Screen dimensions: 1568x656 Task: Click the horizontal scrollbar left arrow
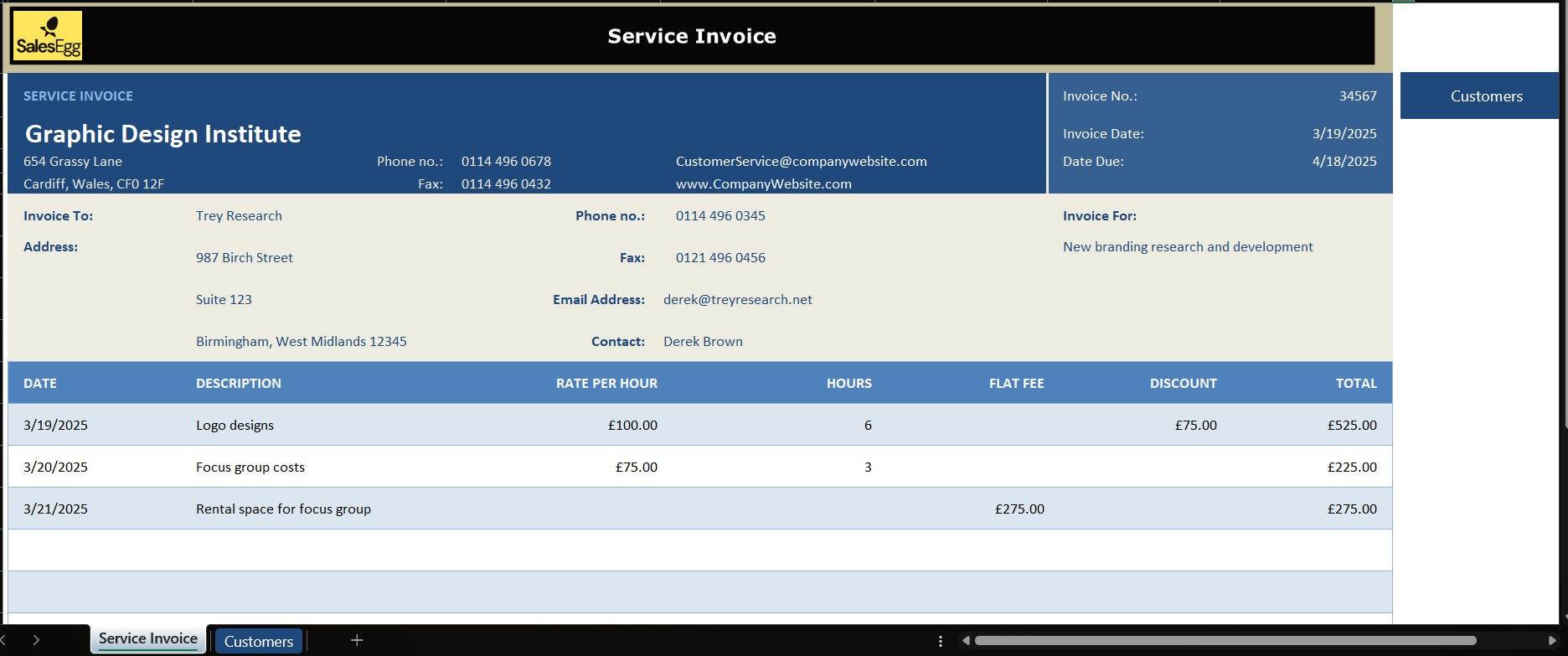pyautogui.click(x=966, y=641)
